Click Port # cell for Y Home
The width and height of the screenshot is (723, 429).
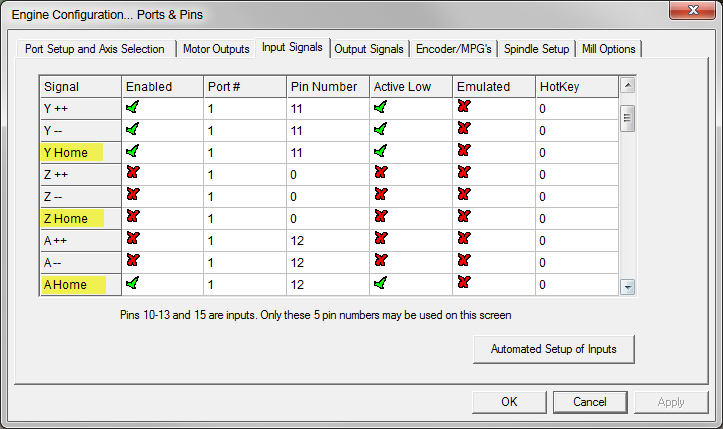245,153
